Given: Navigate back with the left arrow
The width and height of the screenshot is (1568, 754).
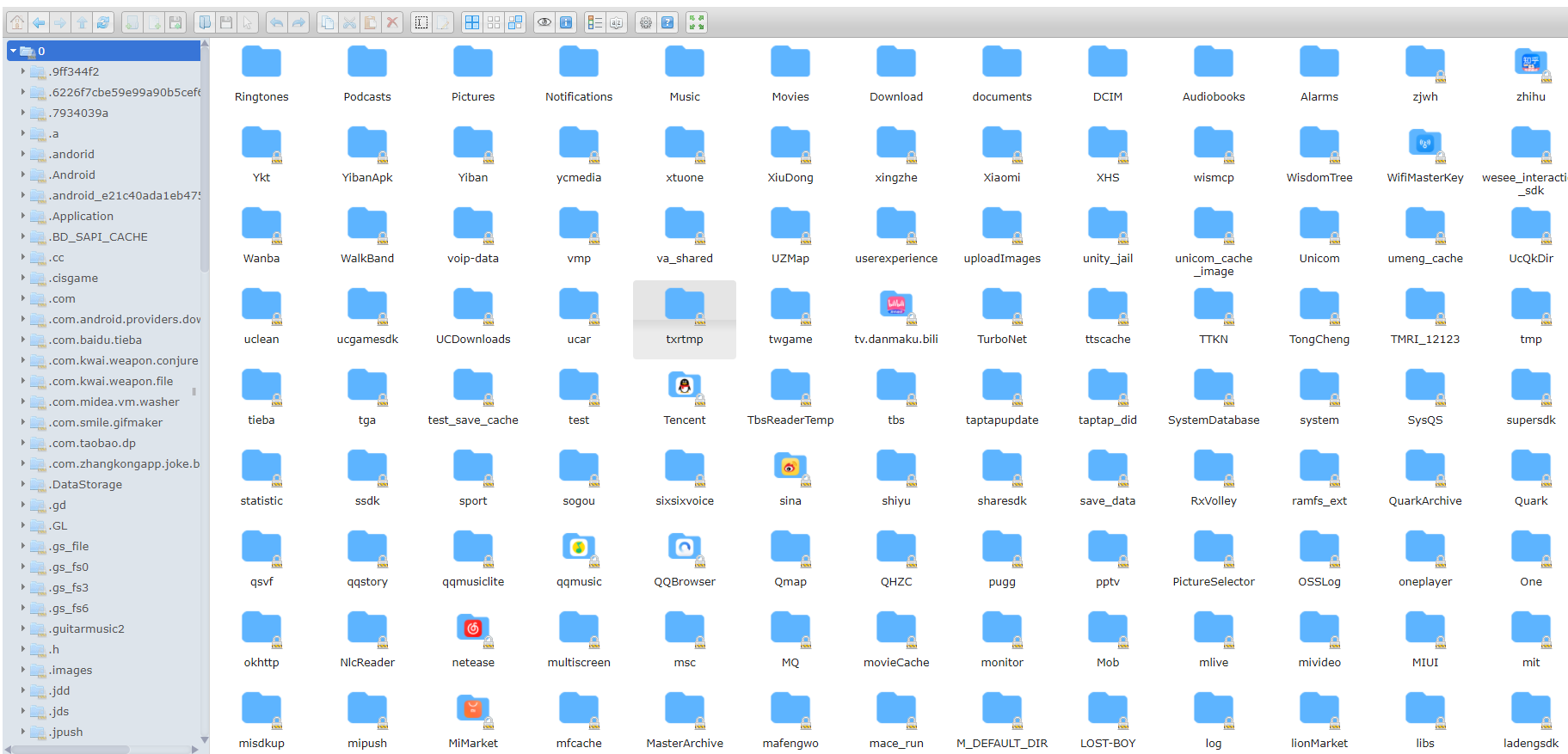Looking at the screenshot, I should click(x=39, y=22).
